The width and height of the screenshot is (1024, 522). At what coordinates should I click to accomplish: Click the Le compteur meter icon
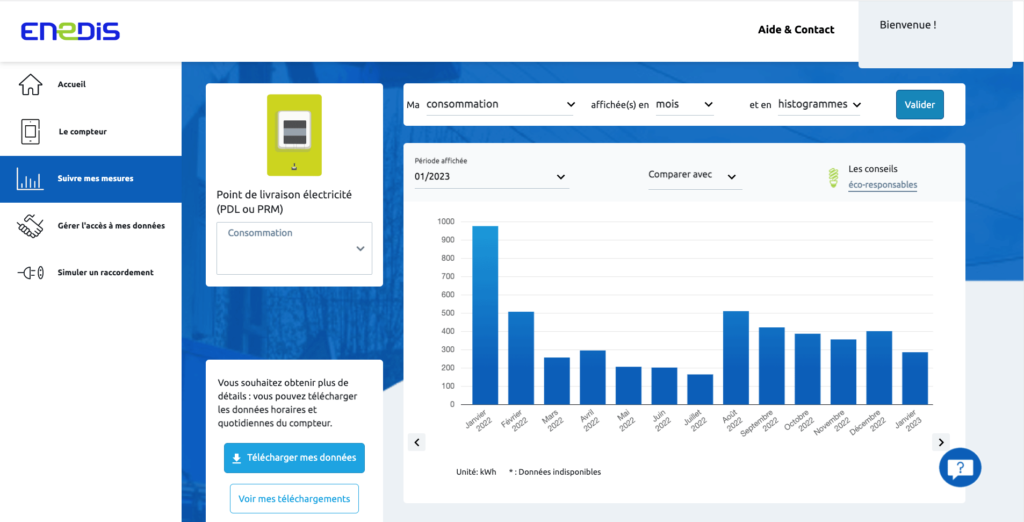pos(30,132)
